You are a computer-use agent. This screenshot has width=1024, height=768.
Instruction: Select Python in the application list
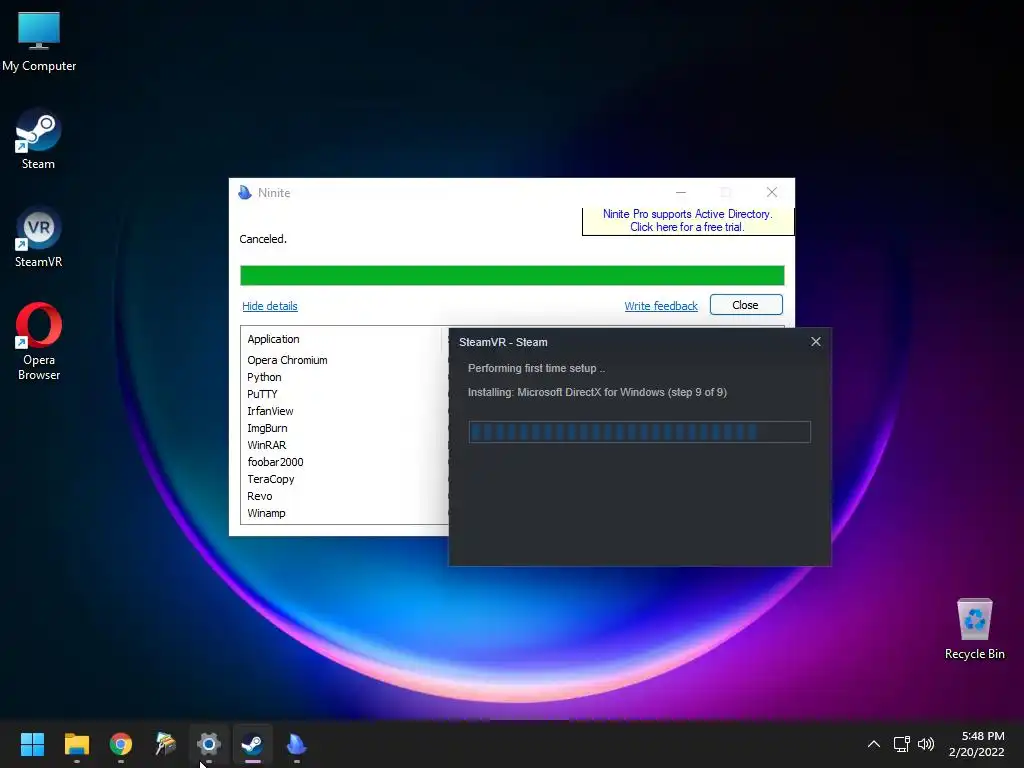(264, 377)
